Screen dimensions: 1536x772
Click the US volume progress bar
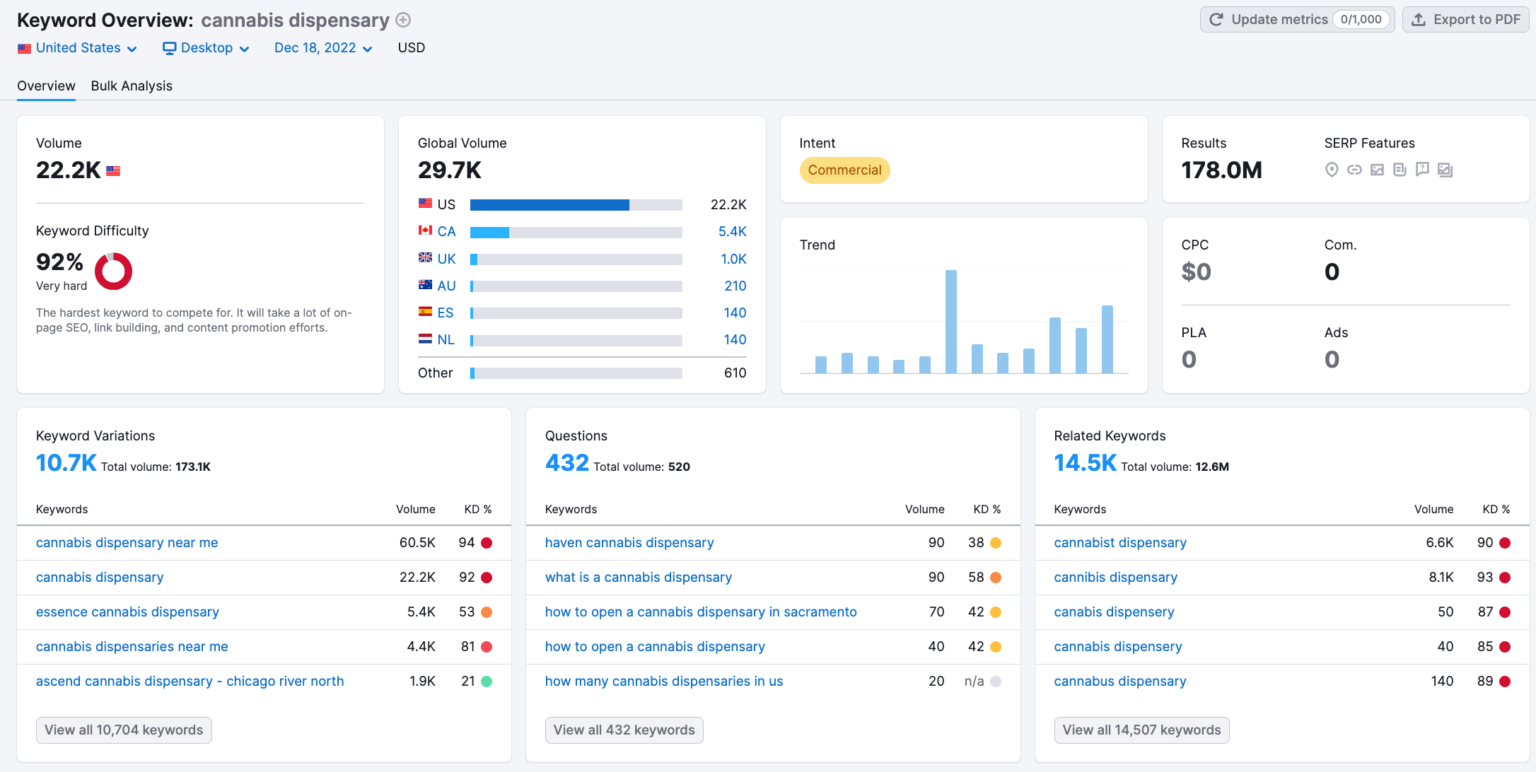576,204
